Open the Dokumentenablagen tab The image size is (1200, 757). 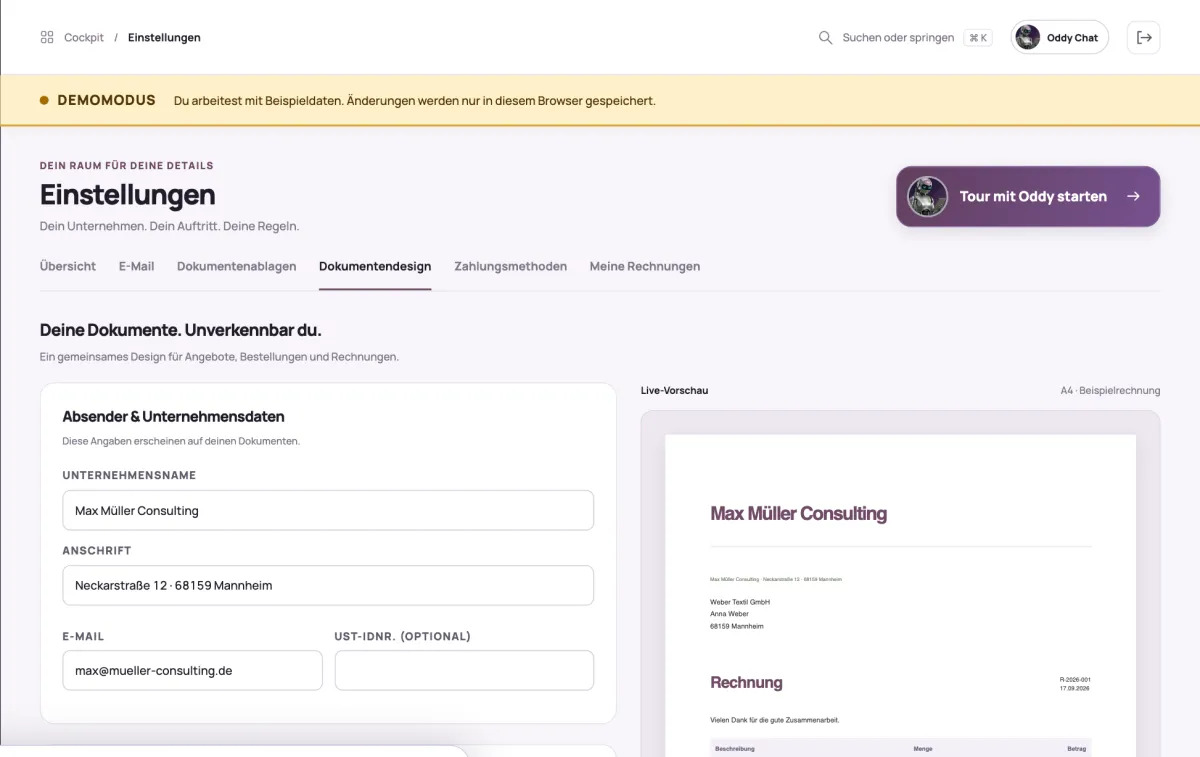pyautogui.click(x=237, y=266)
